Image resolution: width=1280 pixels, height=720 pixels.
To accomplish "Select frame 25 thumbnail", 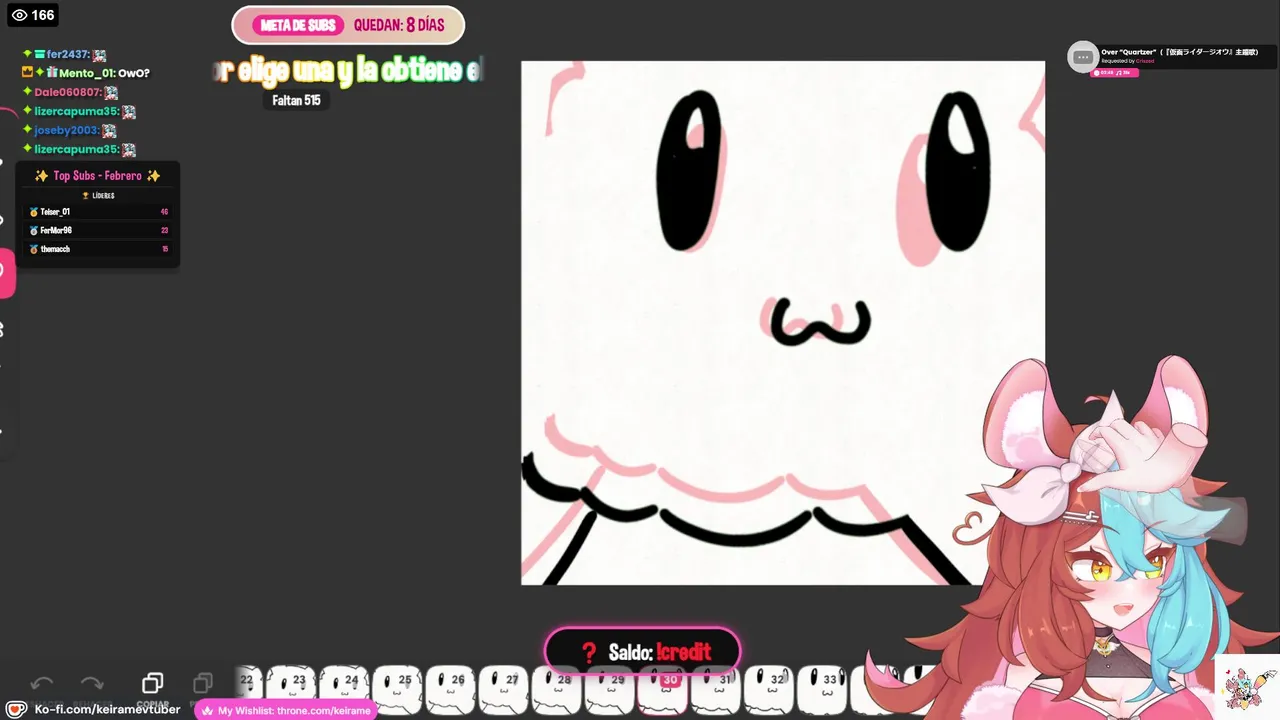I will 397,688.
